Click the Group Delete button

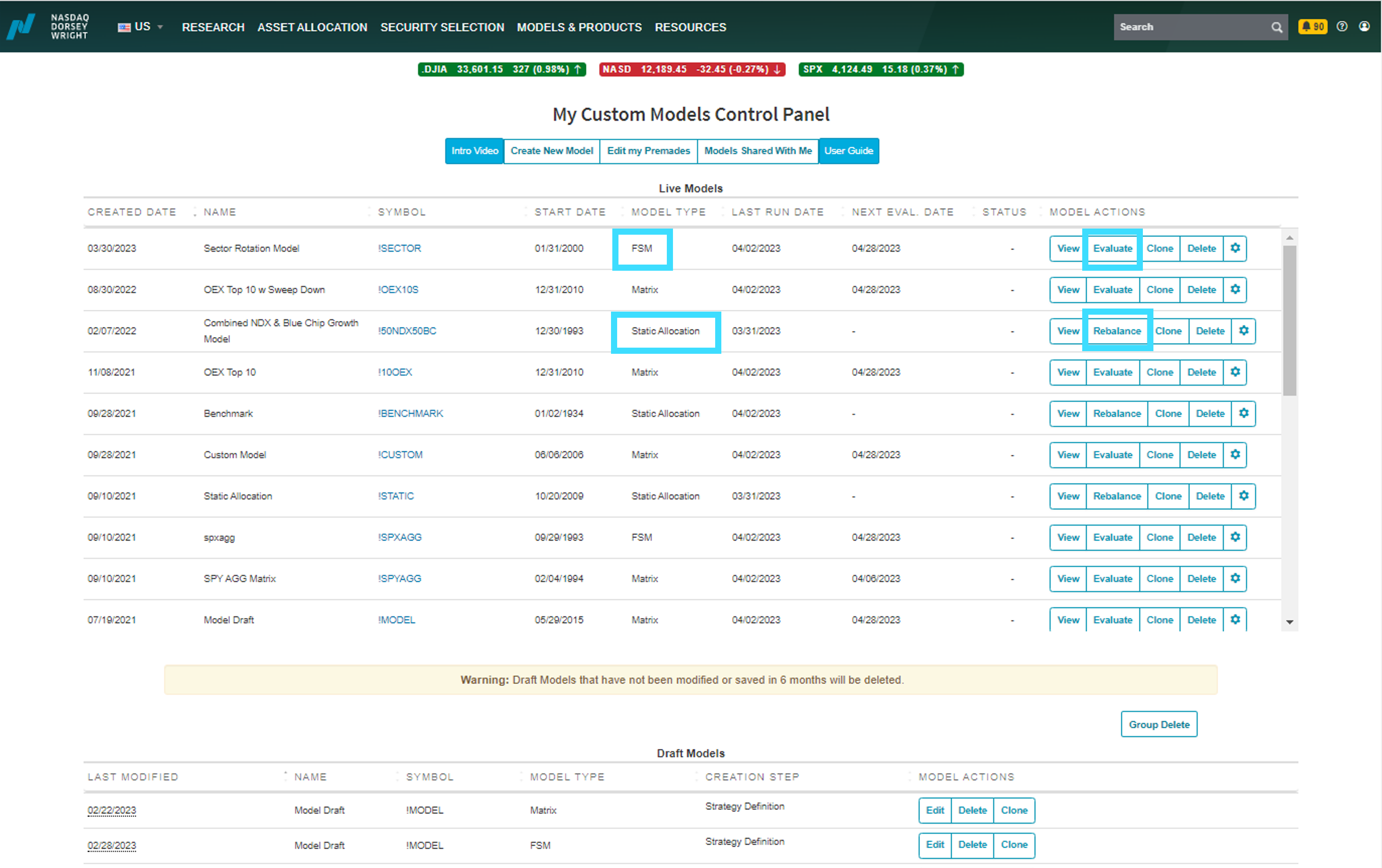[x=1158, y=724]
